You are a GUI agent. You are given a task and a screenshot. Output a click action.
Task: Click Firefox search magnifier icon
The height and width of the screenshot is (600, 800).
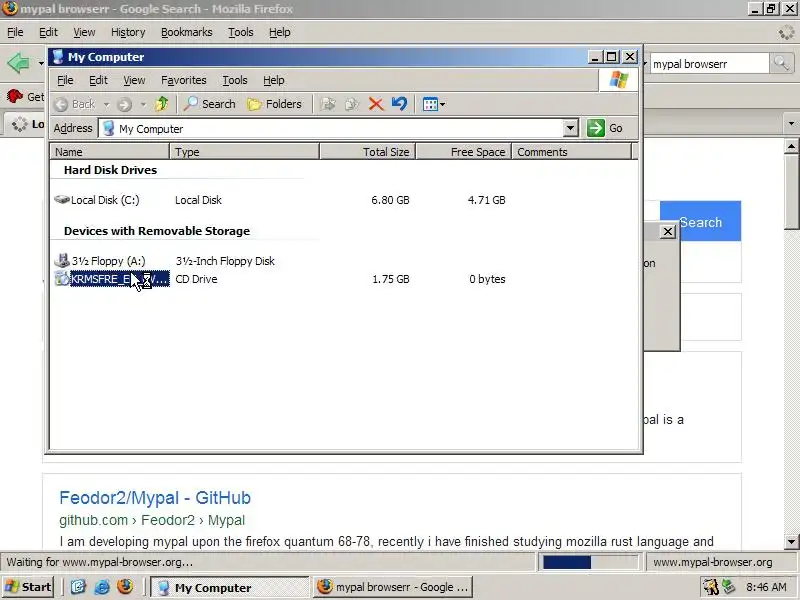781,63
